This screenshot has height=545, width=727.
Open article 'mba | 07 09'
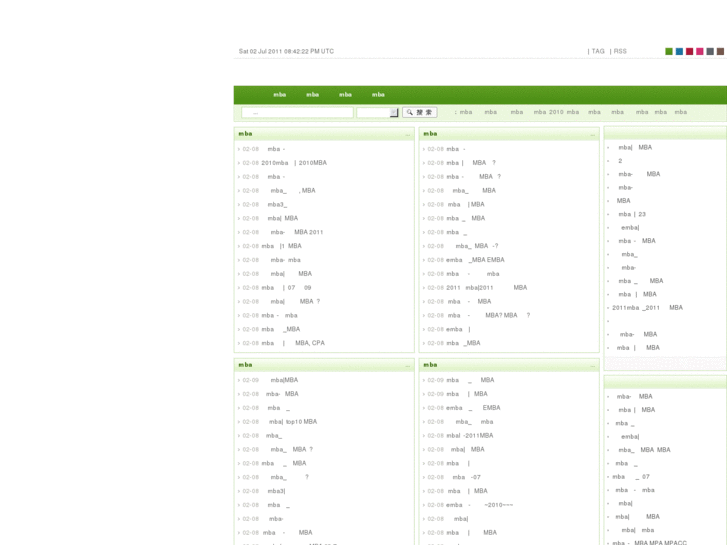pyautogui.click(x=286, y=288)
